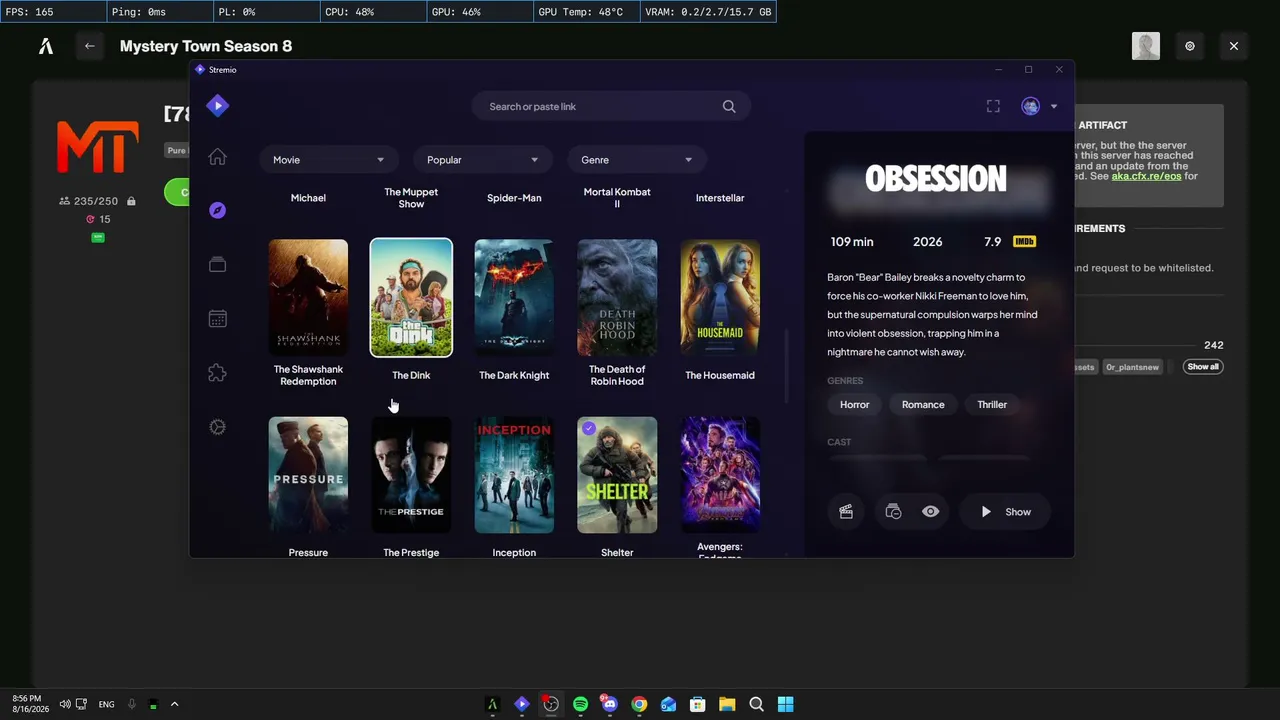Click the Stremio search input field

[611, 107]
